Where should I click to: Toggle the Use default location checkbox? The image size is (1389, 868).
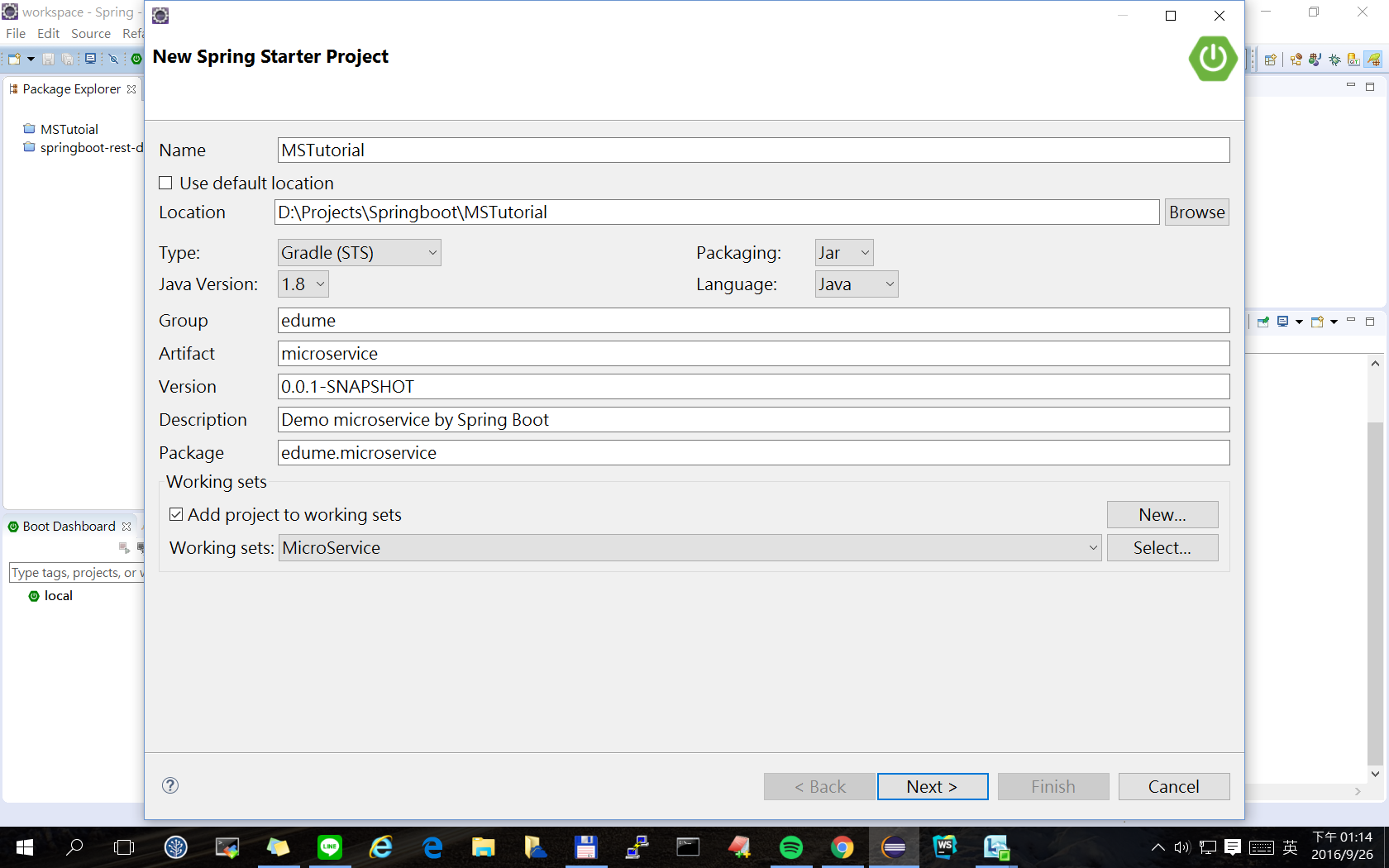[x=165, y=183]
